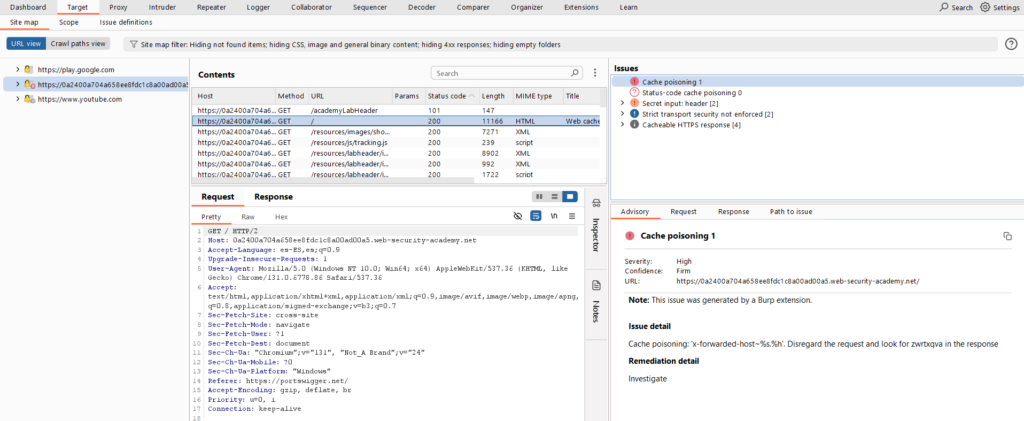The height and width of the screenshot is (421, 1024).
Task: Select the Status-code cache poisoning 0 issue
Action: click(691, 92)
